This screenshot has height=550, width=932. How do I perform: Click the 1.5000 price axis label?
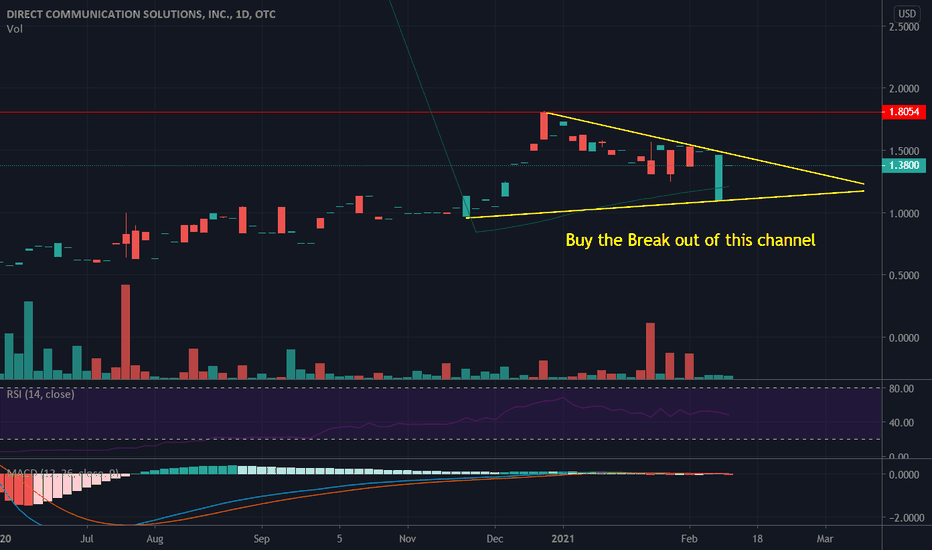(904, 151)
